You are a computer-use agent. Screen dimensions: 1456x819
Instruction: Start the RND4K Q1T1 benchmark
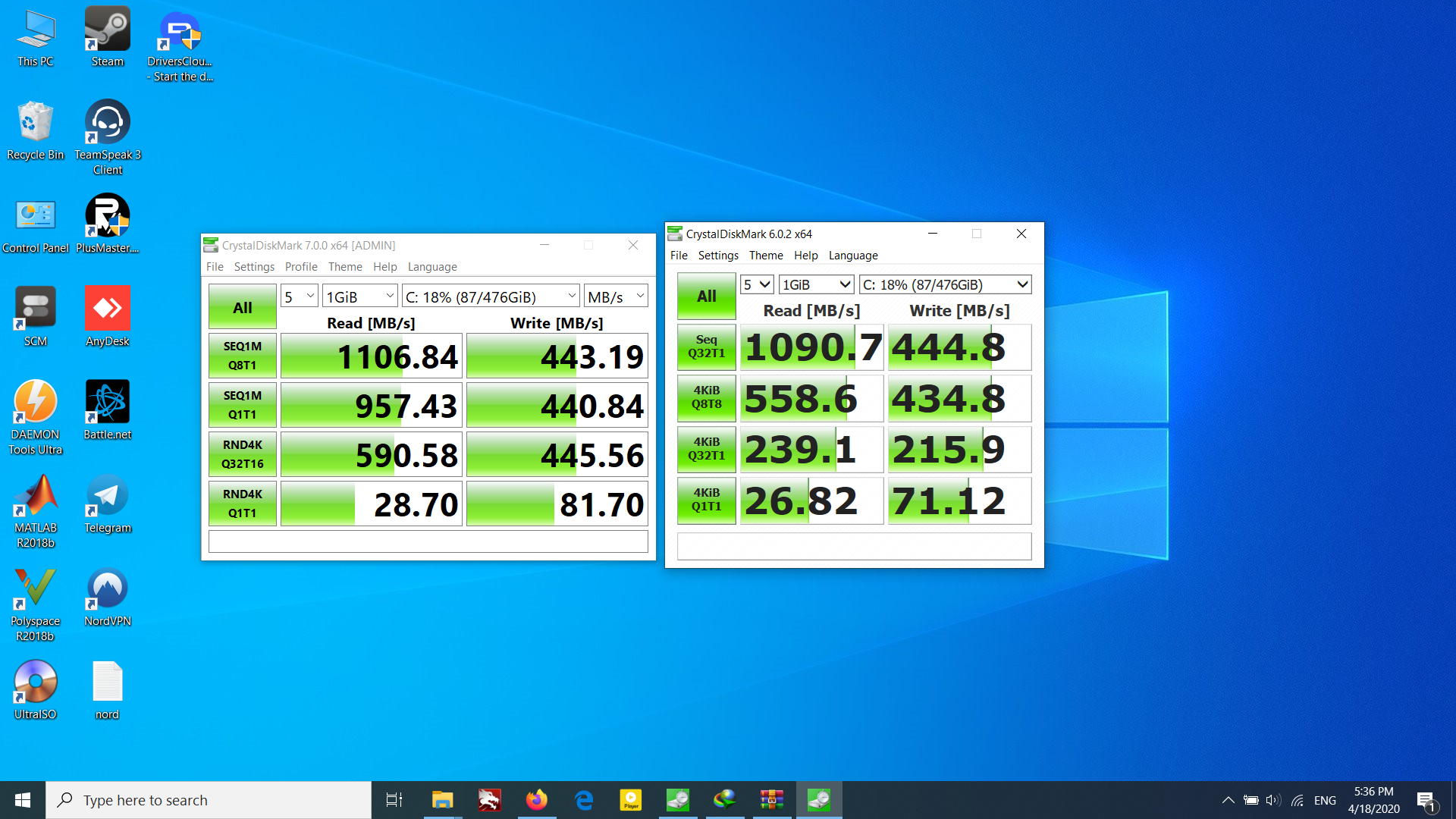click(x=243, y=504)
